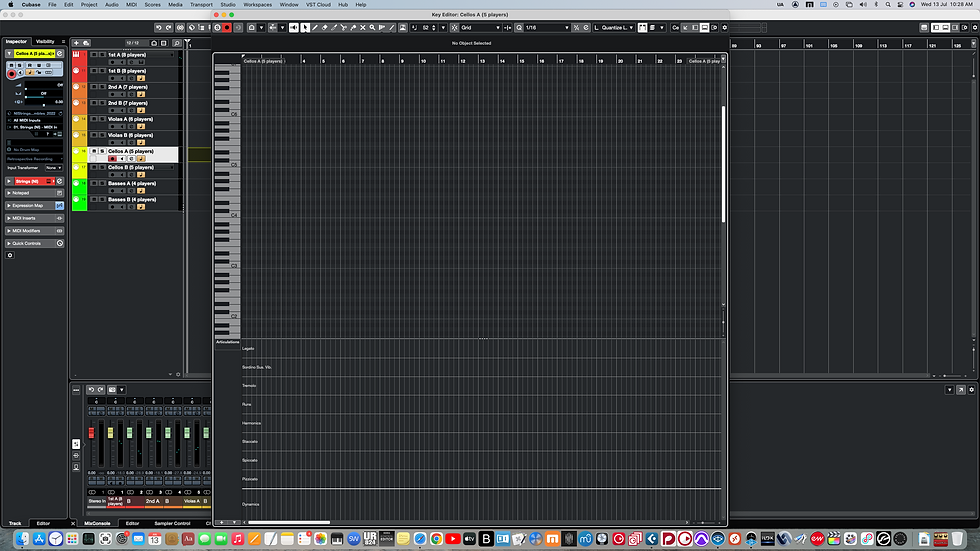This screenshot has height=551, width=980.
Task: Select the Basses A (4 players) track
Action: 131,184
